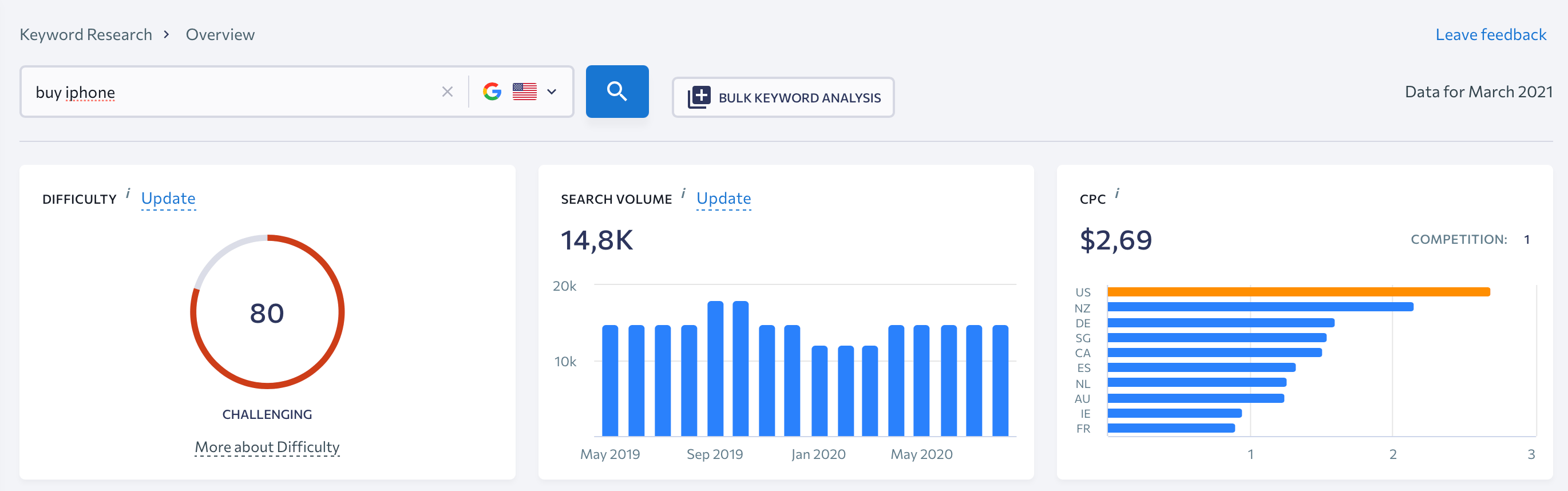Click the 'COMPETITION:' label

(x=1459, y=240)
